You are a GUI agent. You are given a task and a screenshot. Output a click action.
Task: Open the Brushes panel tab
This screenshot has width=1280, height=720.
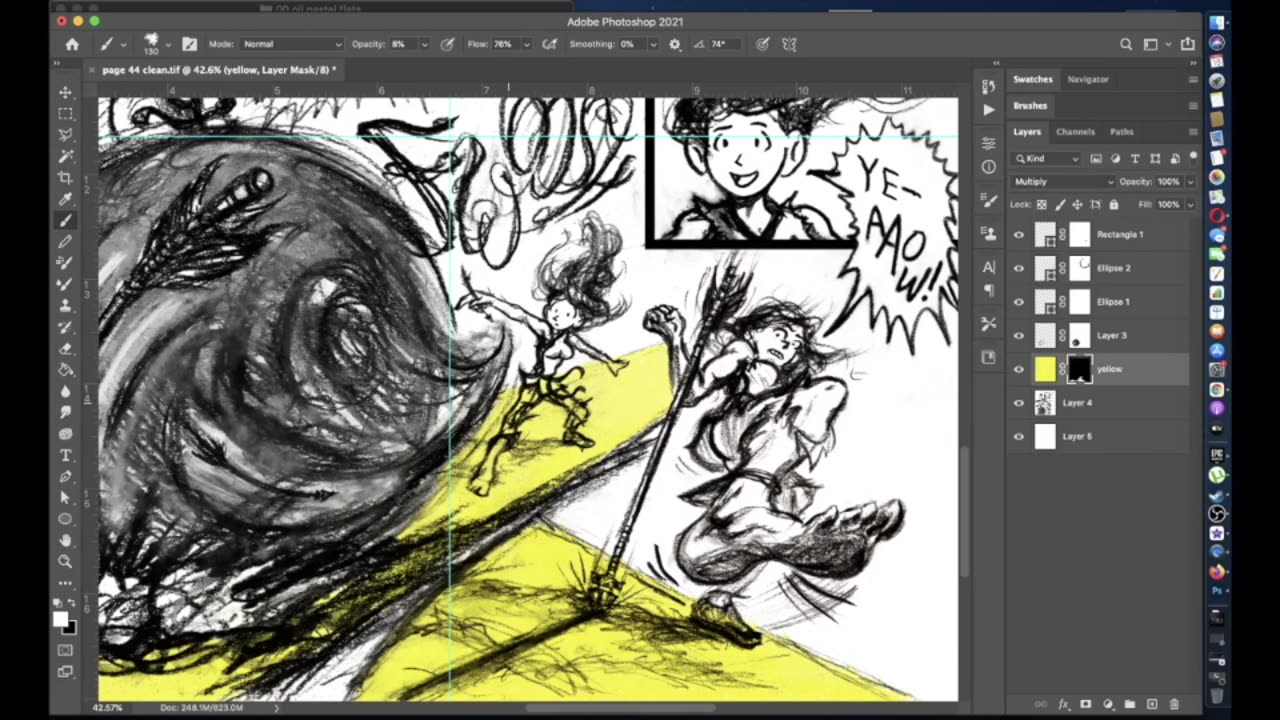click(1030, 106)
